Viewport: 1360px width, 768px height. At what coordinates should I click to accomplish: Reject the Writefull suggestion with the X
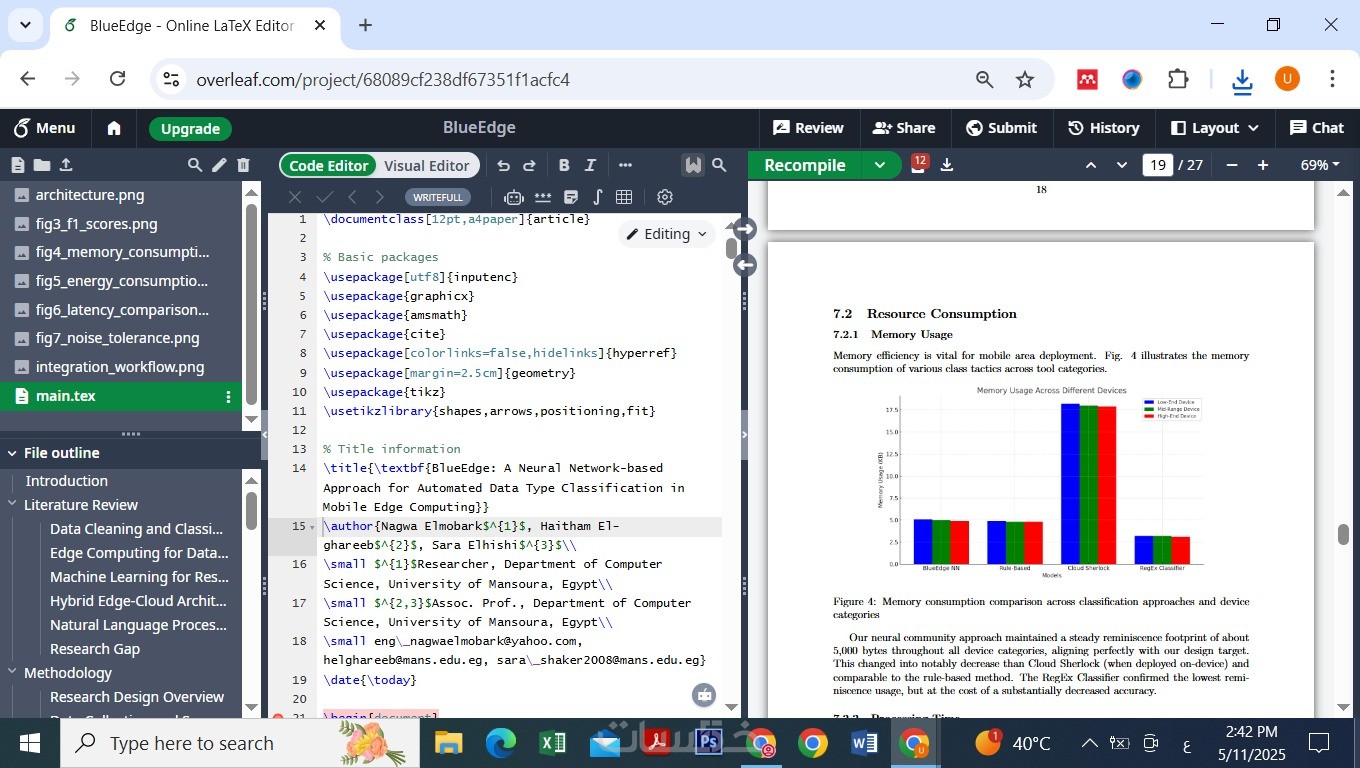[294, 197]
